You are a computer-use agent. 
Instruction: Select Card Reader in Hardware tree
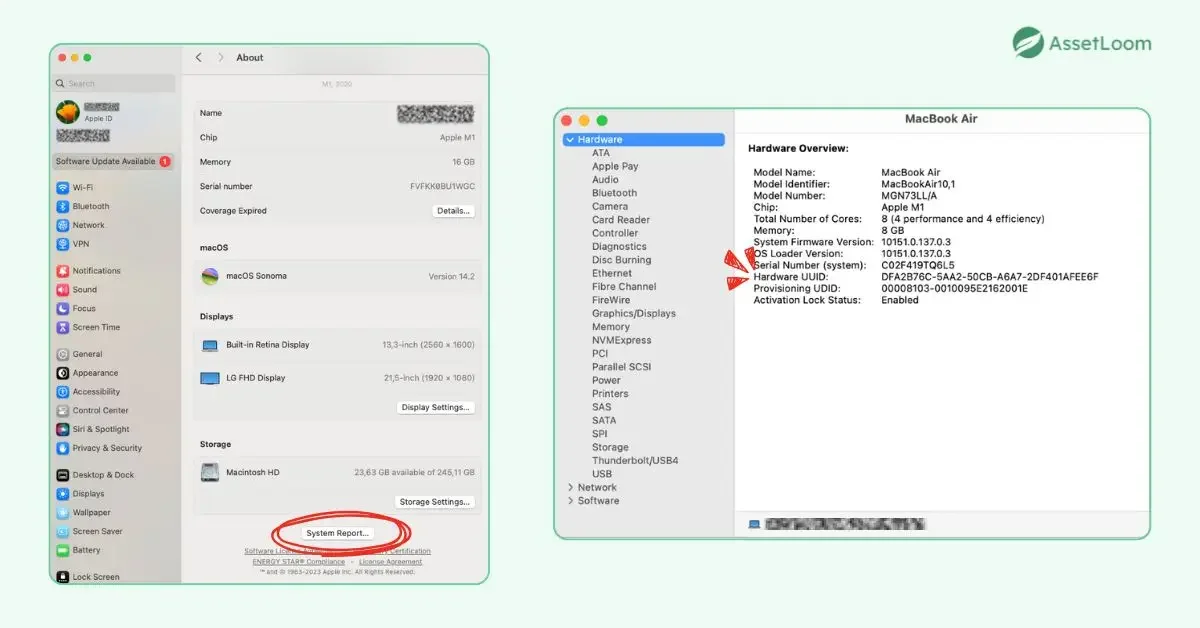pyautogui.click(x=621, y=220)
